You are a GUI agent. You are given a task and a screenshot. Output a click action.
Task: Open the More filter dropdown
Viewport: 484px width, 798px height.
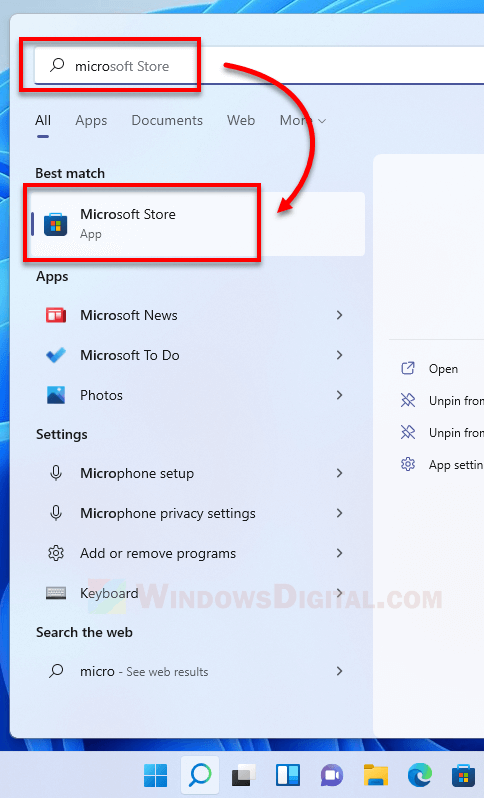[x=303, y=121]
